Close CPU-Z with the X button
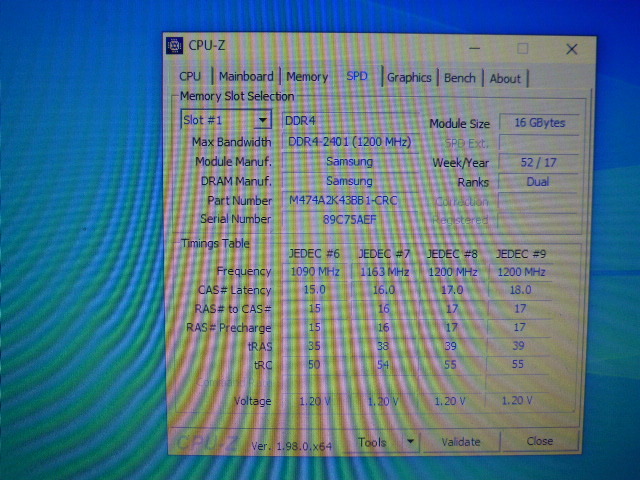 point(571,49)
